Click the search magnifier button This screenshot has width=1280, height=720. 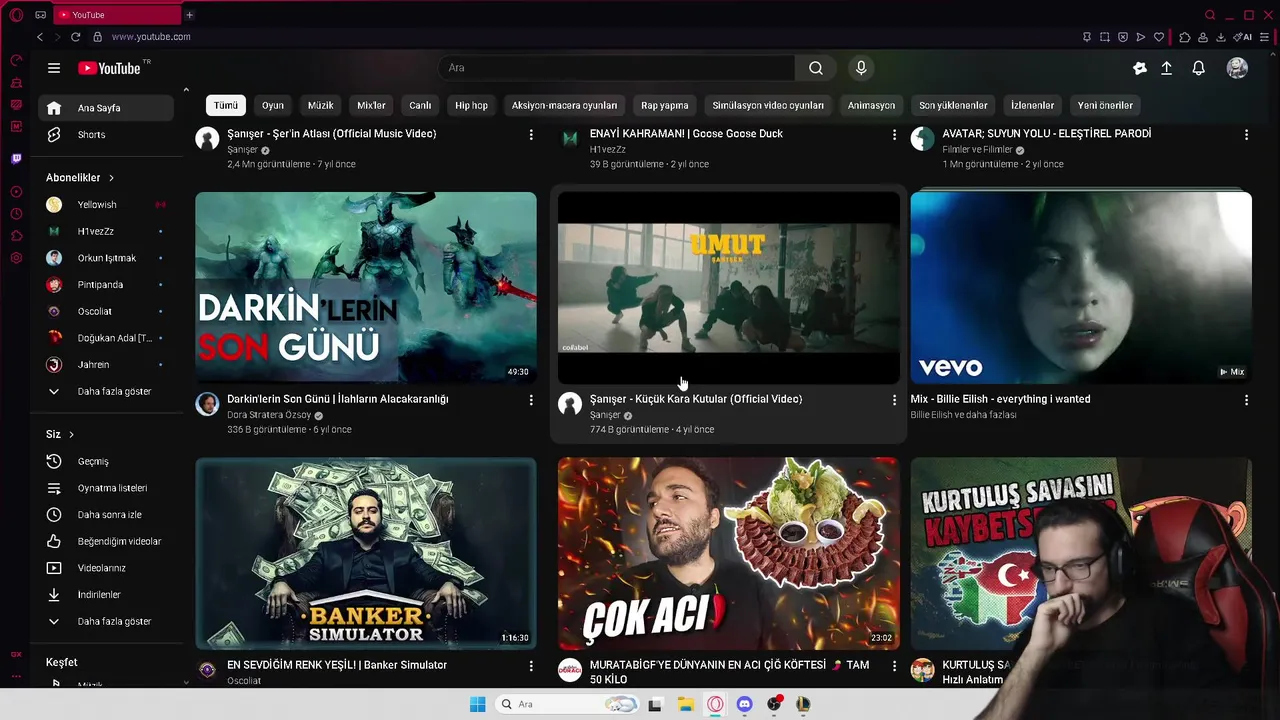[x=816, y=68]
